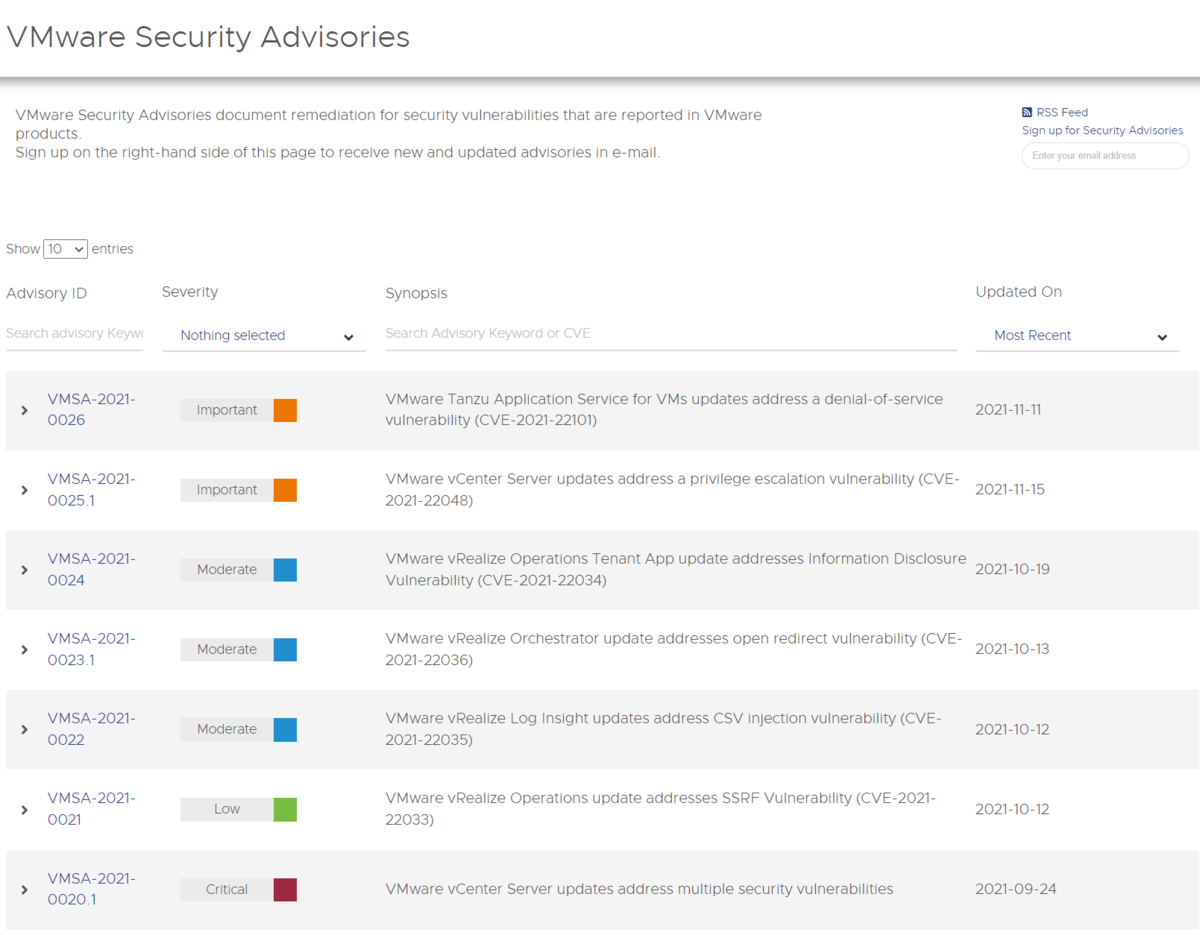The image size is (1200, 935).
Task: Click blue severity swatch for VMSA-2021-0022
Action: 285,730
